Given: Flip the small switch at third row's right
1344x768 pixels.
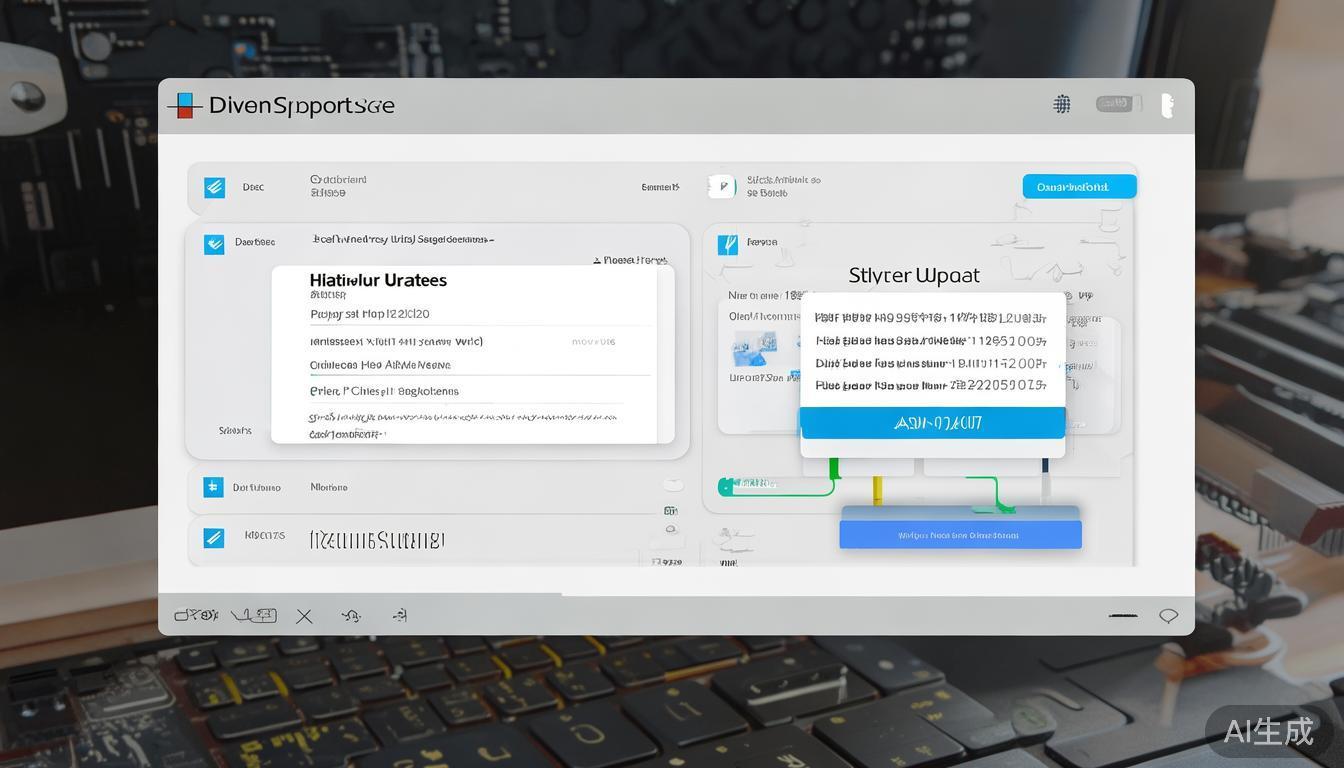Looking at the screenshot, I should coord(673,485).
